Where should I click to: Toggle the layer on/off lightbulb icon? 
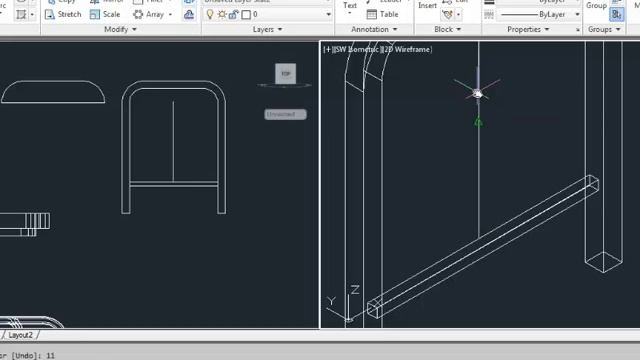(210, 15)
